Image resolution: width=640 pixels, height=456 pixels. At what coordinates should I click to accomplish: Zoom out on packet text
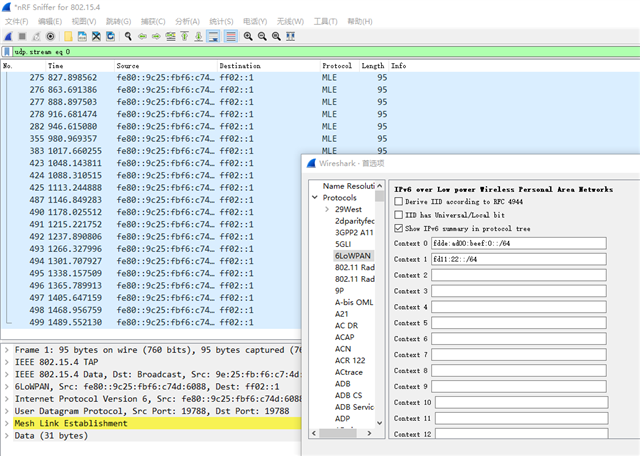(x=262, y=37)
